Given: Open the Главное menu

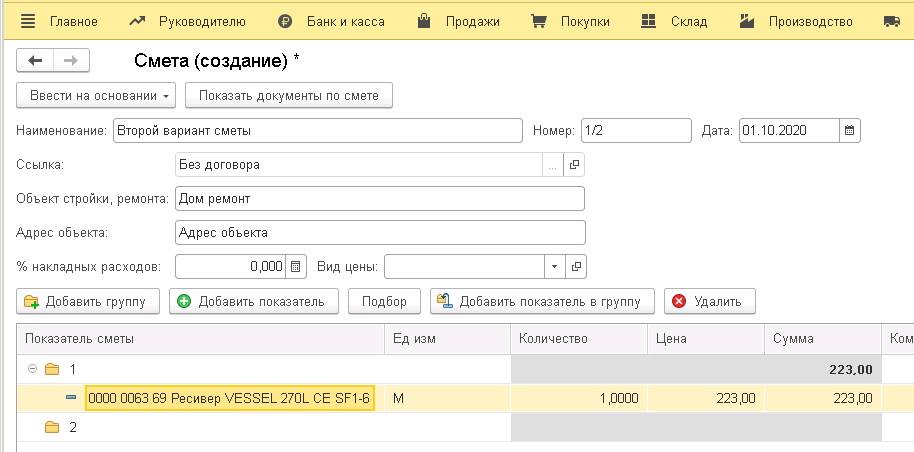Looking at the screenshot, I should (x=73, y=22).
